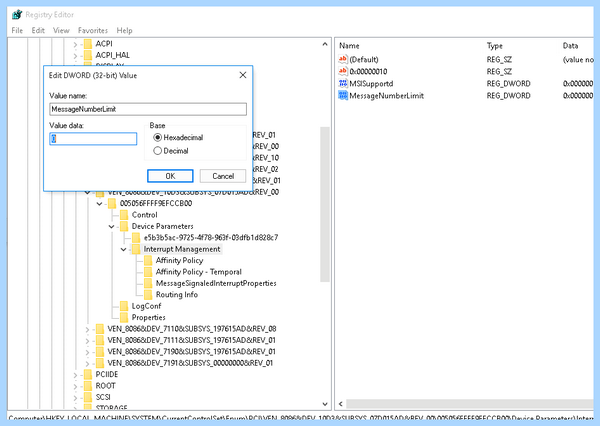Click the Device Parameters folder icon

pyautogui.click(x=124, y=226)
